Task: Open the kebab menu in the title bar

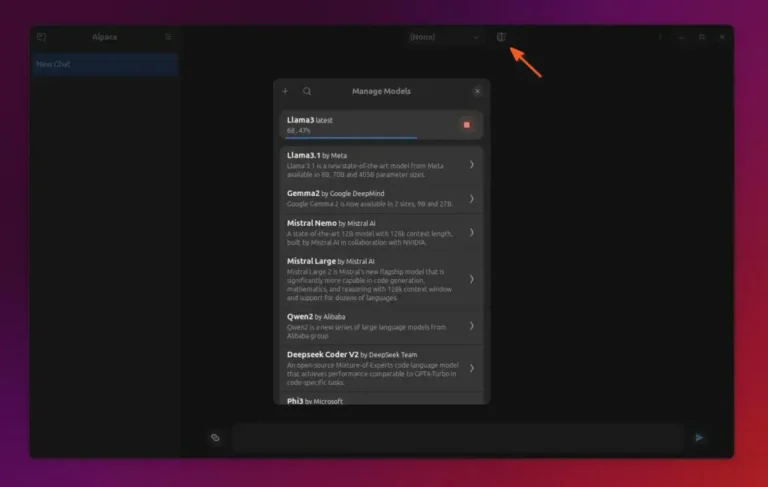Action: pyautogui.click(x=660, y=37)
